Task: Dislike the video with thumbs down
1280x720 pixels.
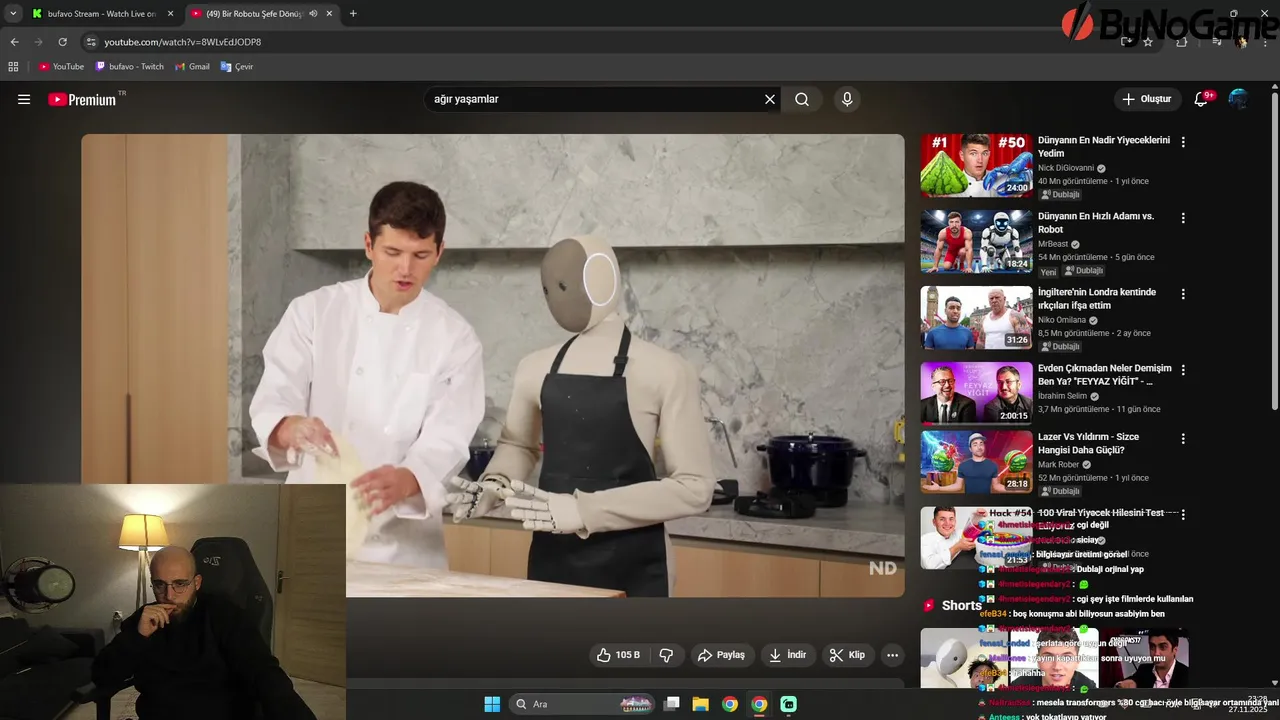Action: (666, 655)
